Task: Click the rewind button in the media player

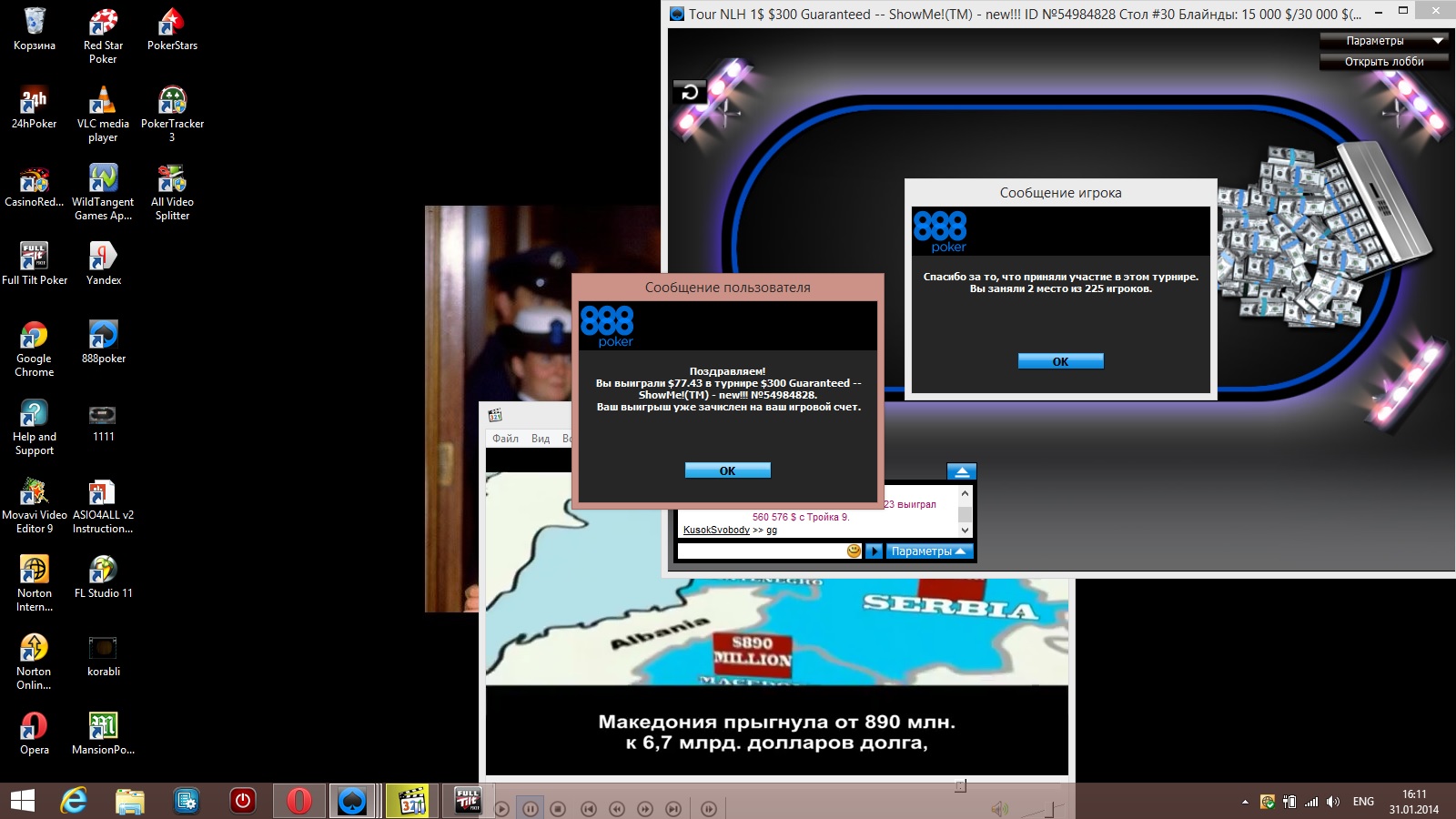Action: pyautogui.click(x=617, y=809)
